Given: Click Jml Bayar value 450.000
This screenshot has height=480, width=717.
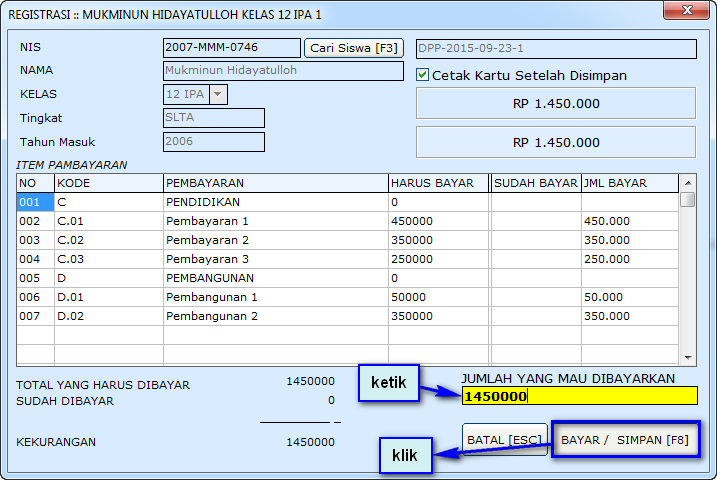Looking at the screenshot, I should [630, 221].
